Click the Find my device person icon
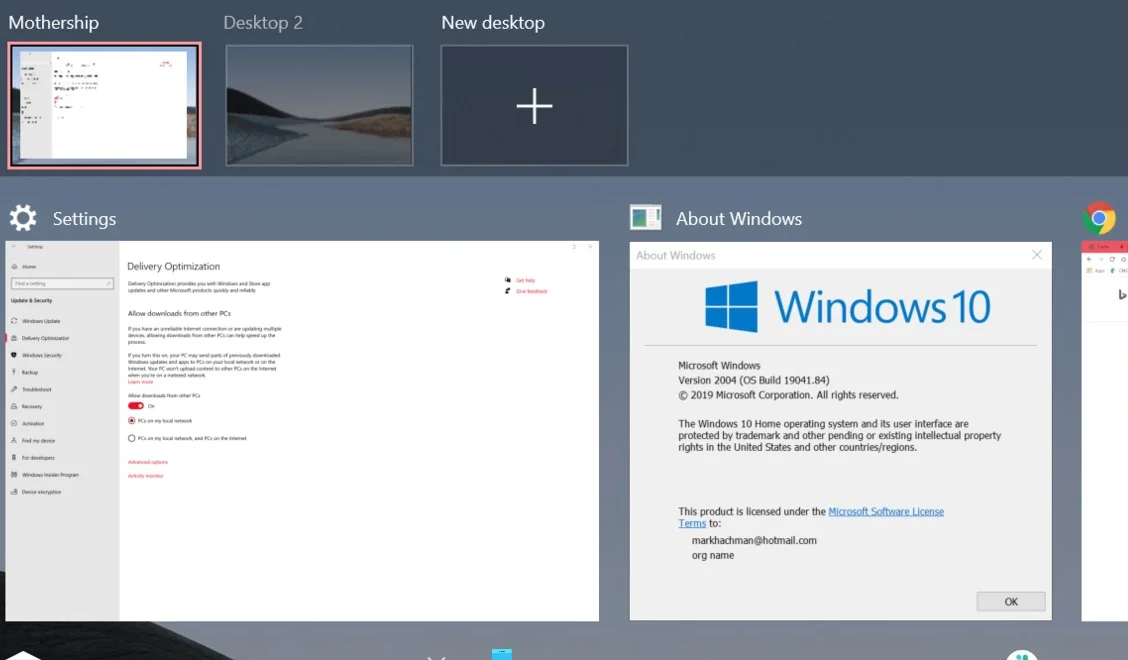 [14, 440]
